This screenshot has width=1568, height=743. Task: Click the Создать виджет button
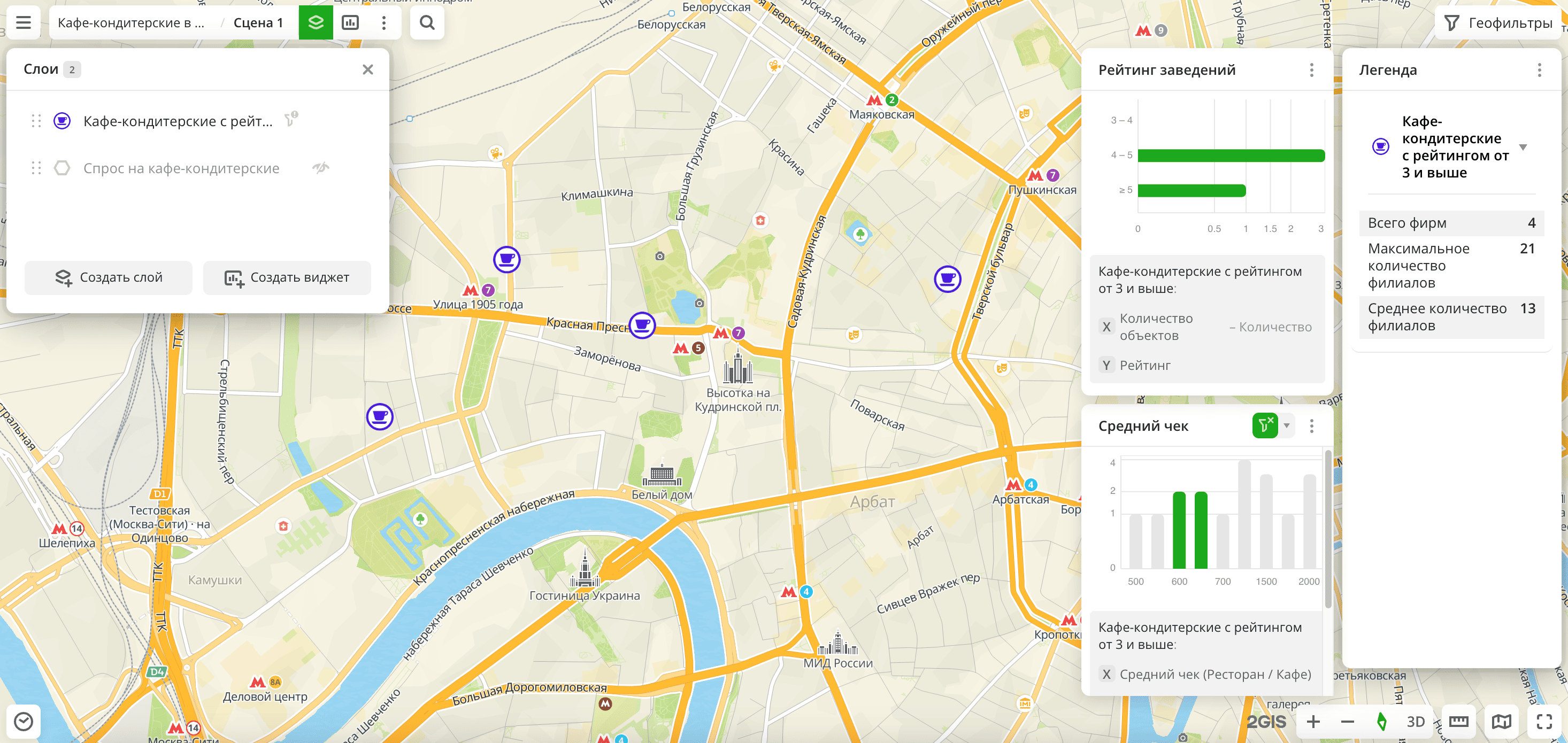coord(287,277)
